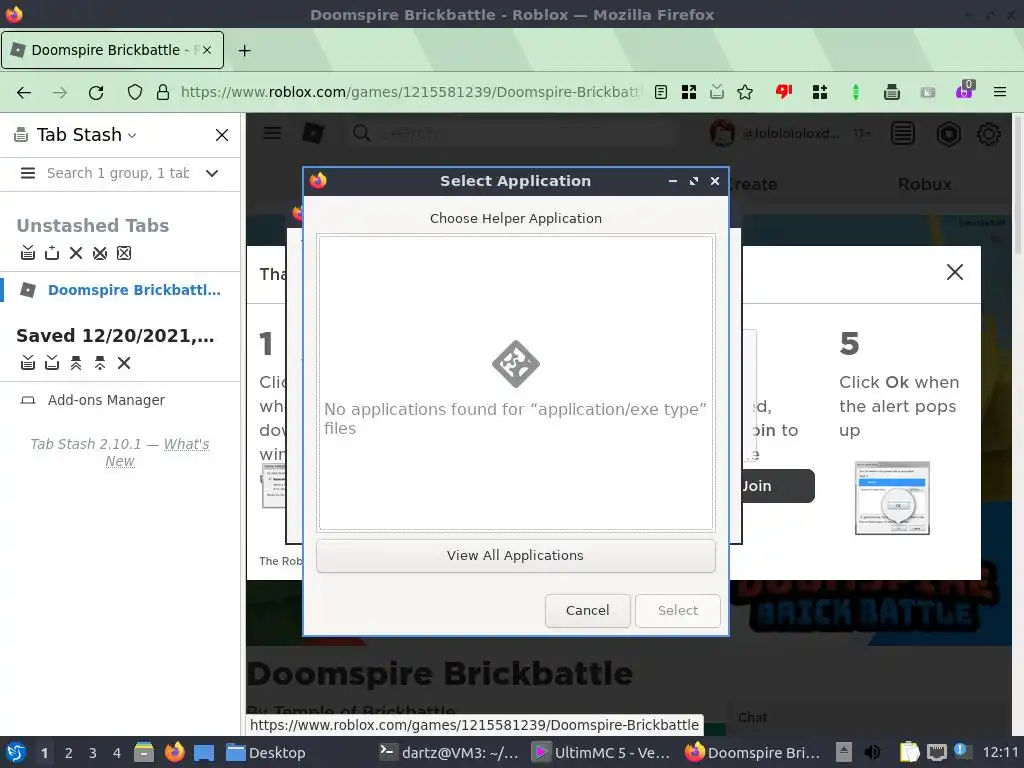The image size is (1024, 768).
Task: Click the Saved 12/20/2021 group title
Action: point(115,336)
